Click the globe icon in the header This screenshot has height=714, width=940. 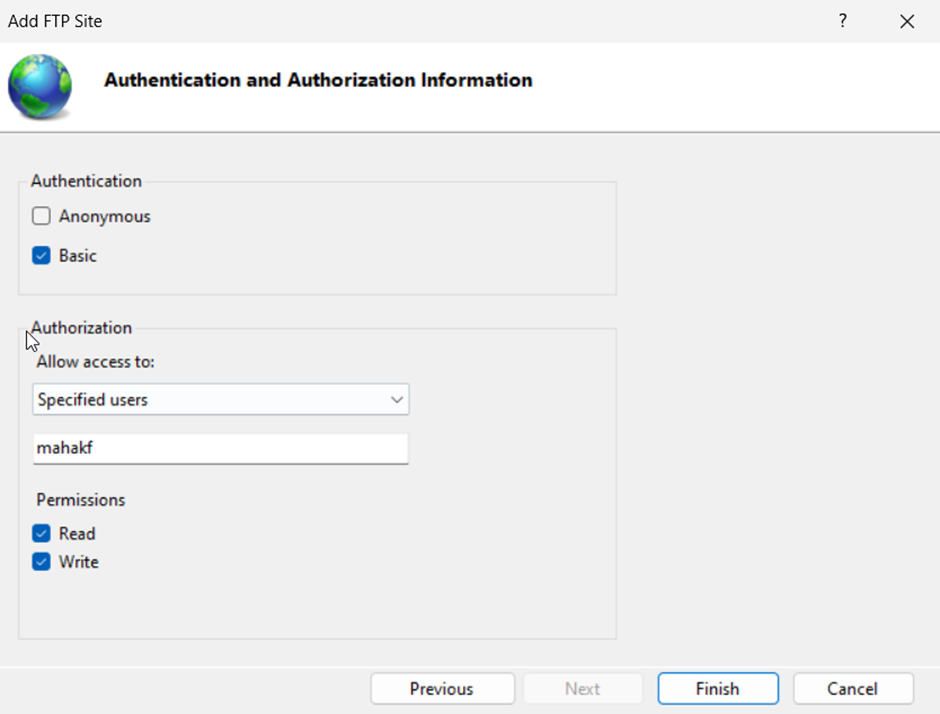(40, 87)
